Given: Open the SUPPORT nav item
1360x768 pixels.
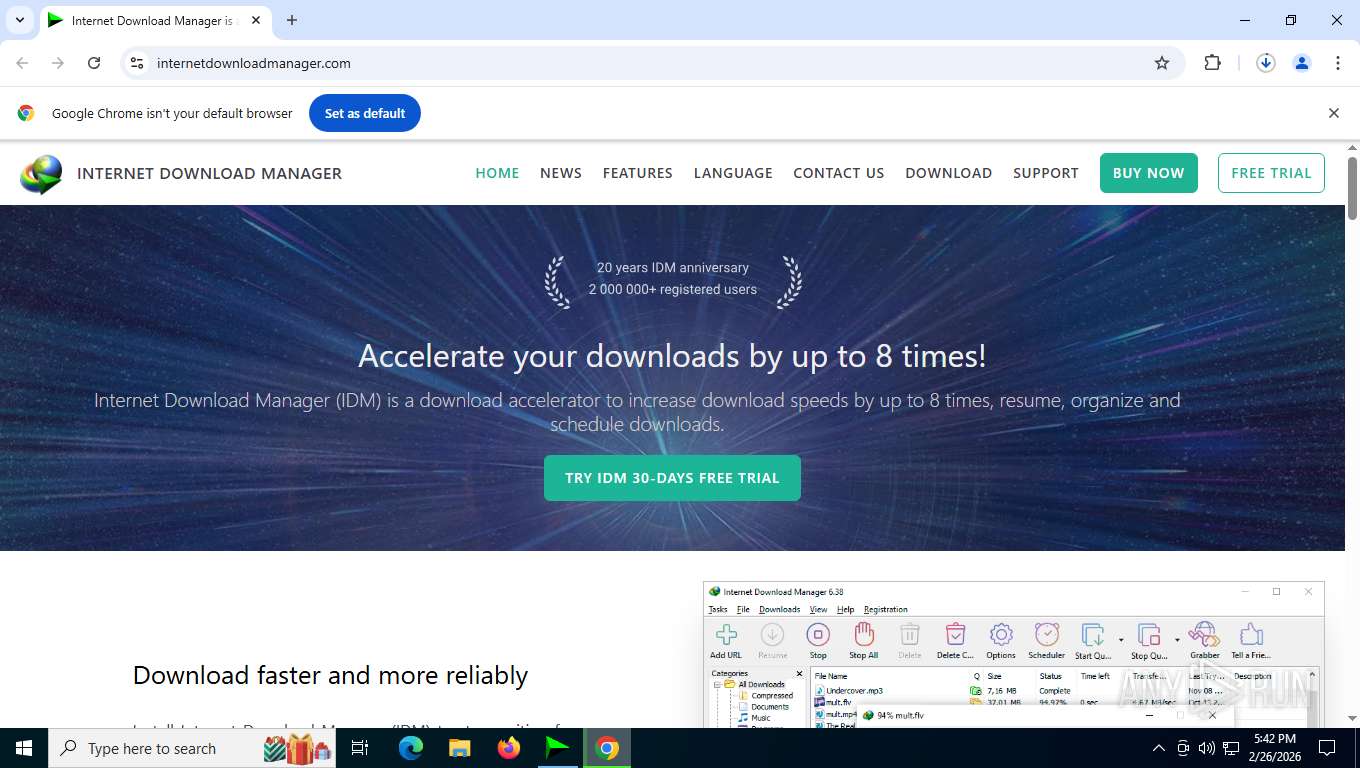Looking at the screenshot, I should tap(1046, 173).
